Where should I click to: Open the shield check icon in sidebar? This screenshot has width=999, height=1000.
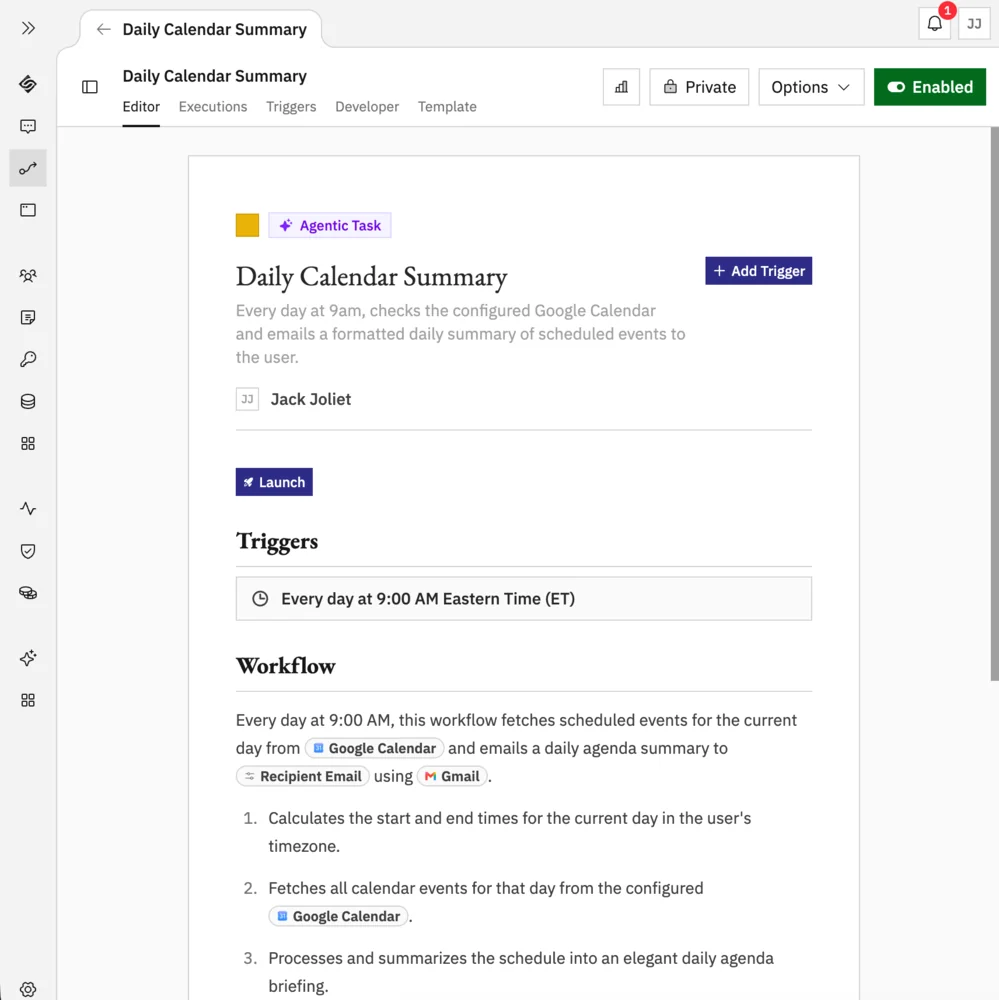tap(28, 551)
